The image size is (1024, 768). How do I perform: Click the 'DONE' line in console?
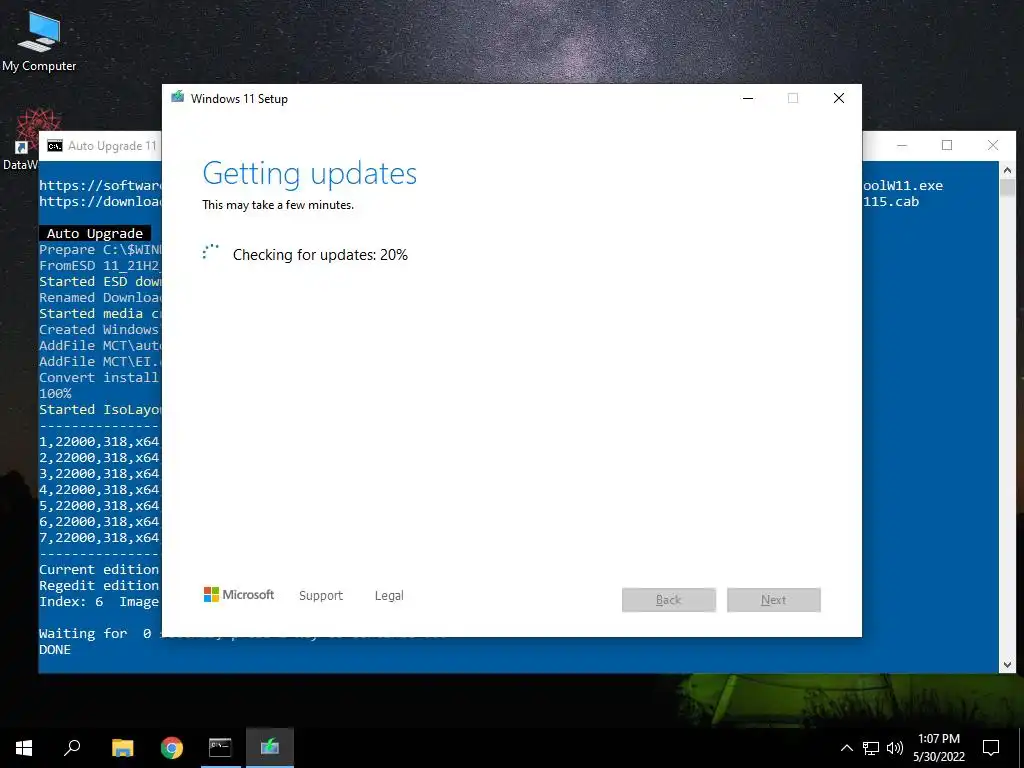tap(55, 650)
